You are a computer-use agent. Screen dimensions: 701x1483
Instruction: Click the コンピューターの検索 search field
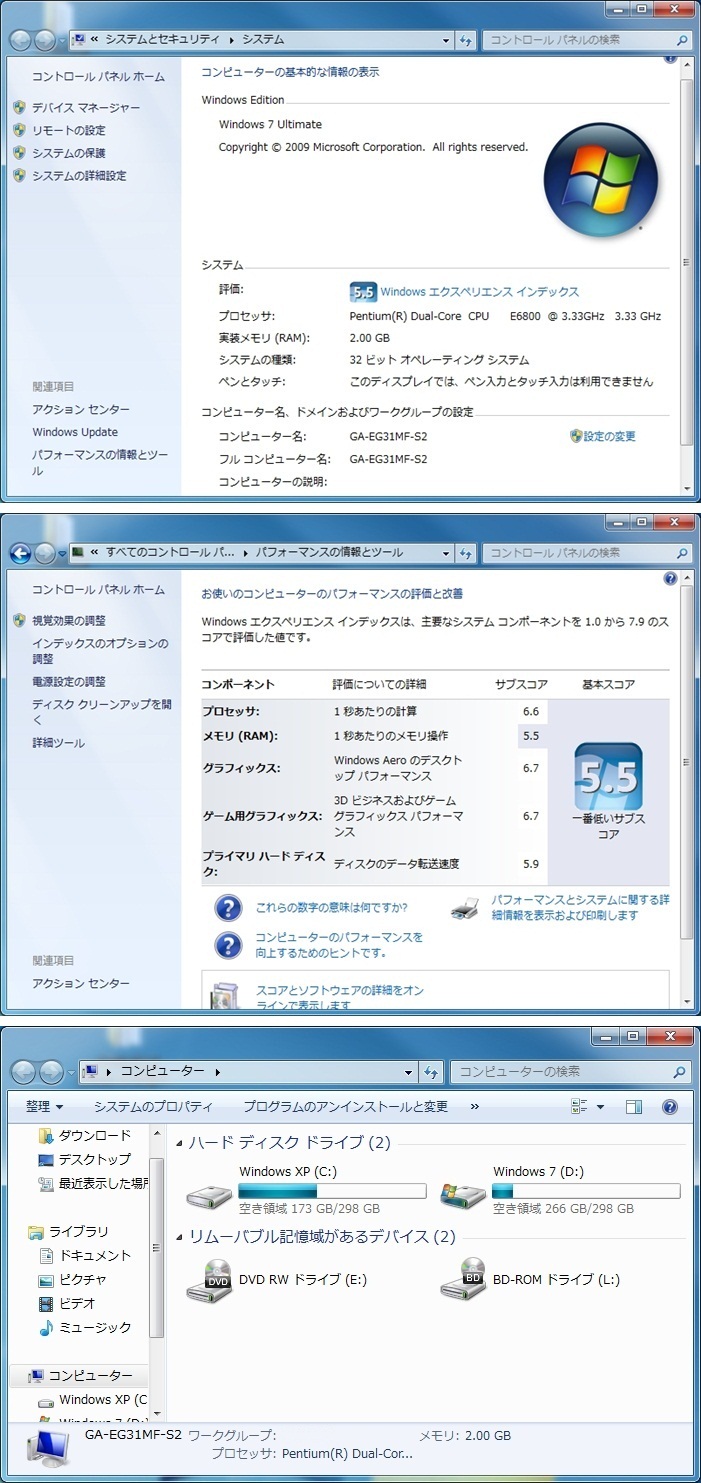560,1072
